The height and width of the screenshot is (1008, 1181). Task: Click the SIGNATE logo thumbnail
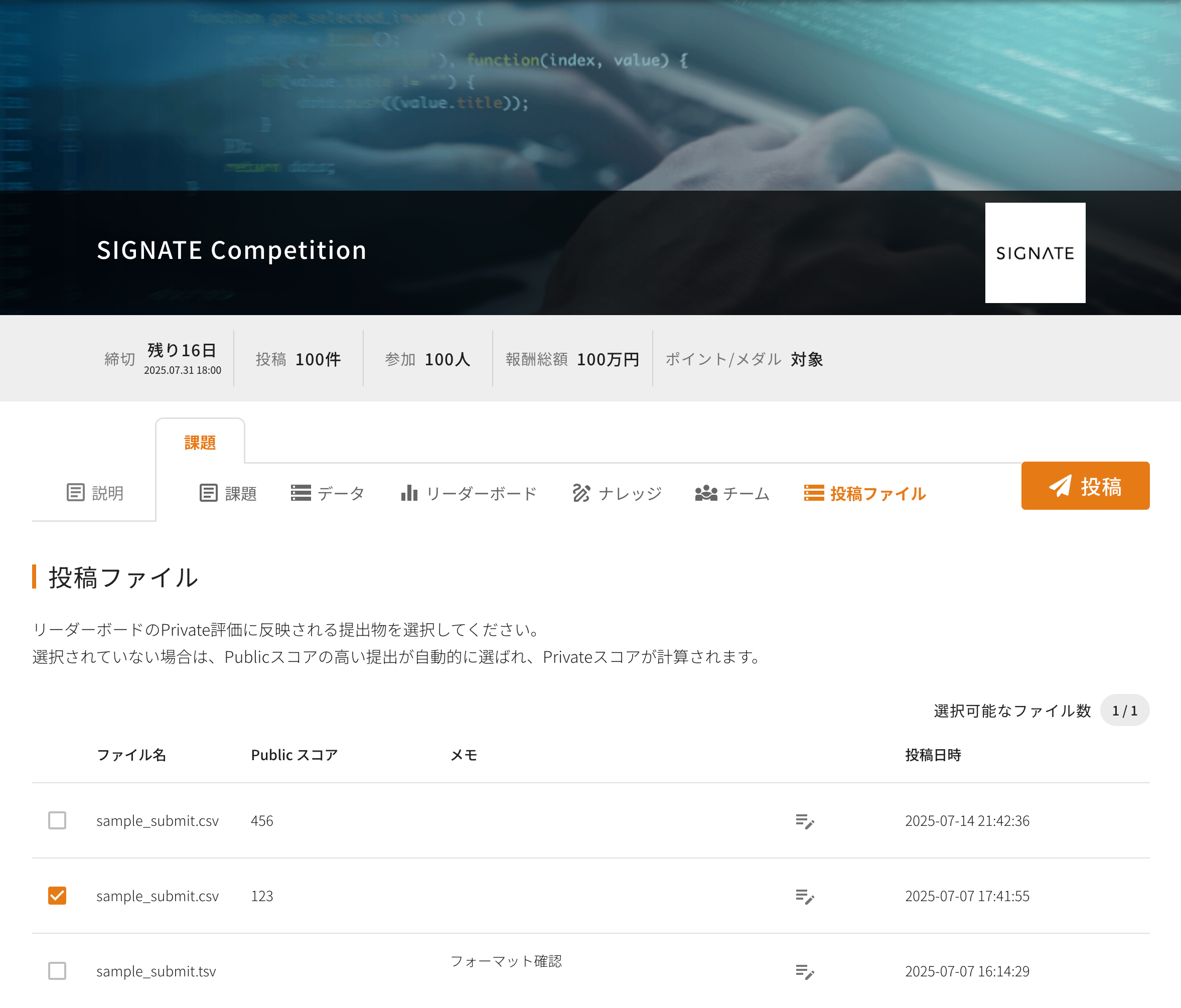tap(1035, 252)
